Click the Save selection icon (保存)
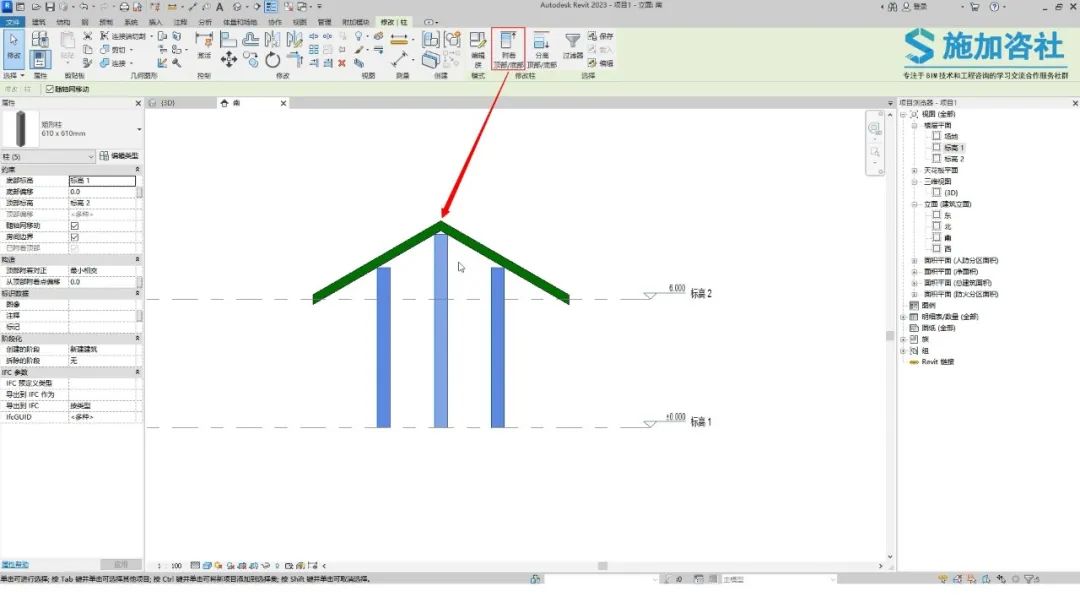Screen dimensions: 1080x608 point(601,36)
